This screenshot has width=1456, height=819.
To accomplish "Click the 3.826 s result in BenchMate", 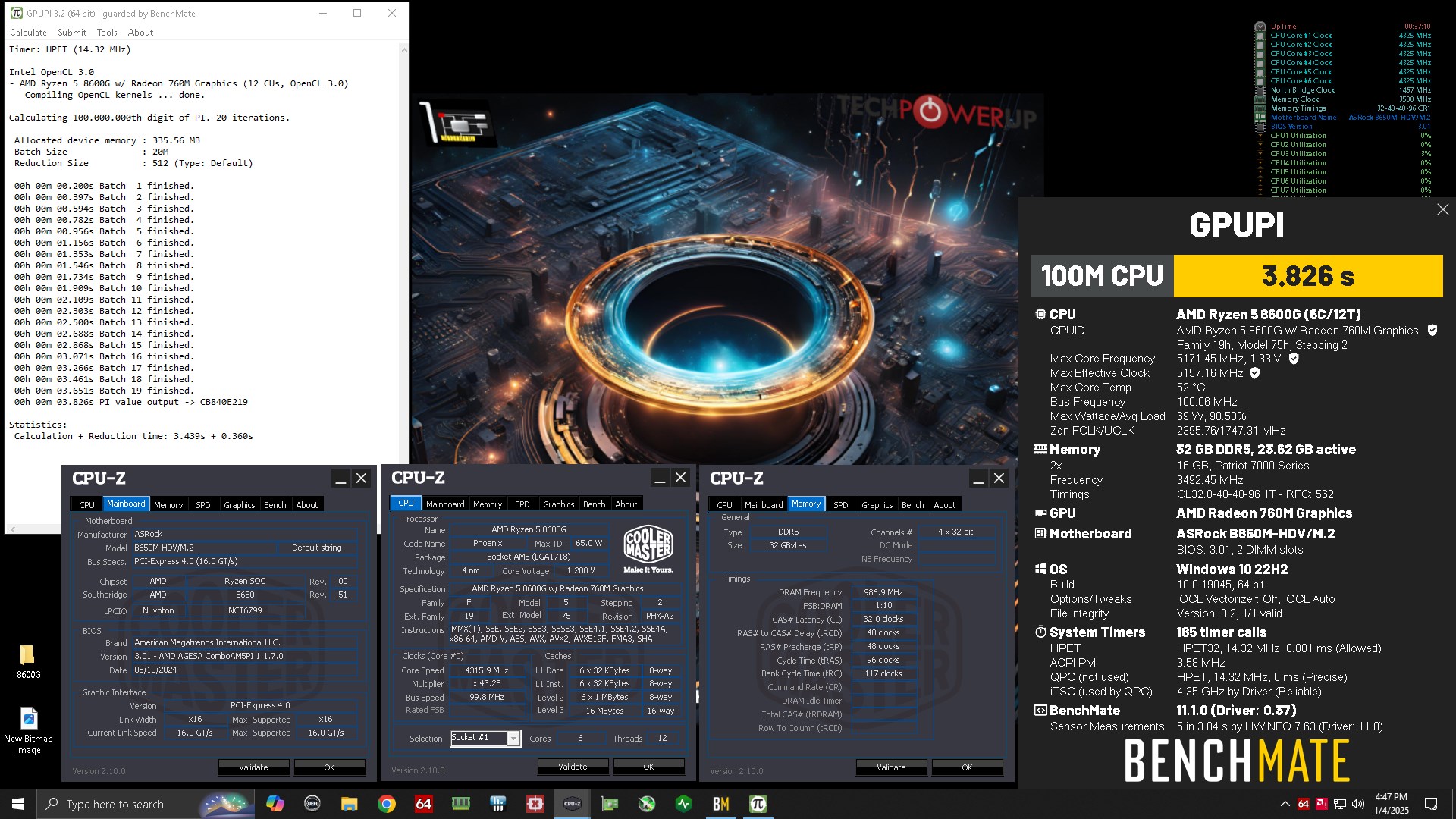I will click(x=1308, y=276).
